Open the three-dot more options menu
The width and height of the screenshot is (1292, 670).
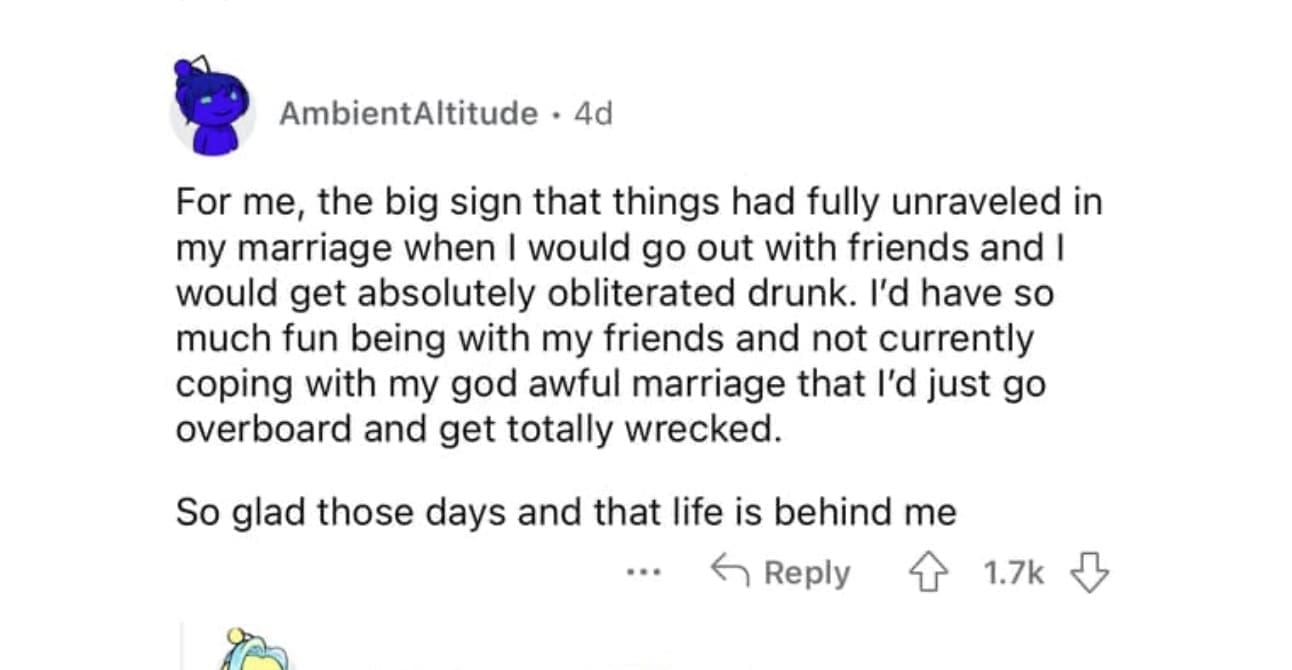tap(643, 574)
